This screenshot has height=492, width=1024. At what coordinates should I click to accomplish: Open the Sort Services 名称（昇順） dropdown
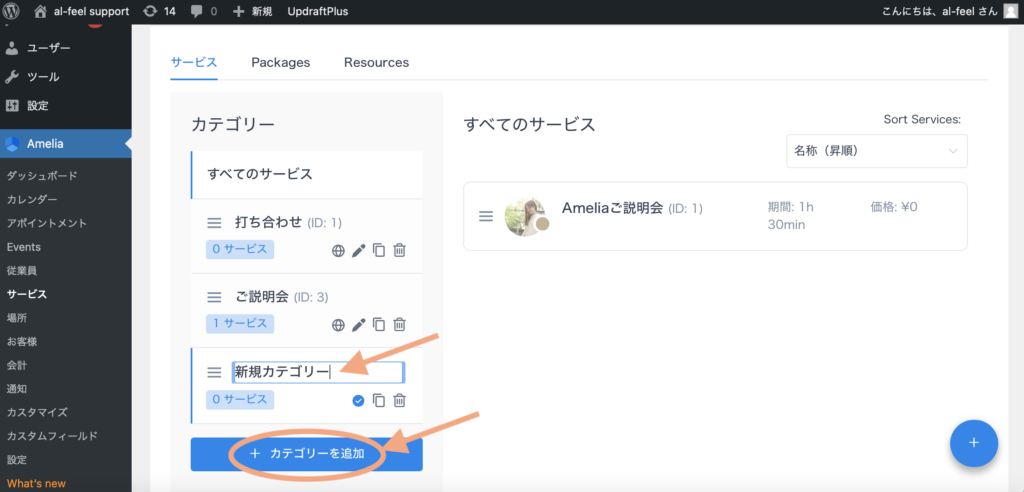coord(876,151)
